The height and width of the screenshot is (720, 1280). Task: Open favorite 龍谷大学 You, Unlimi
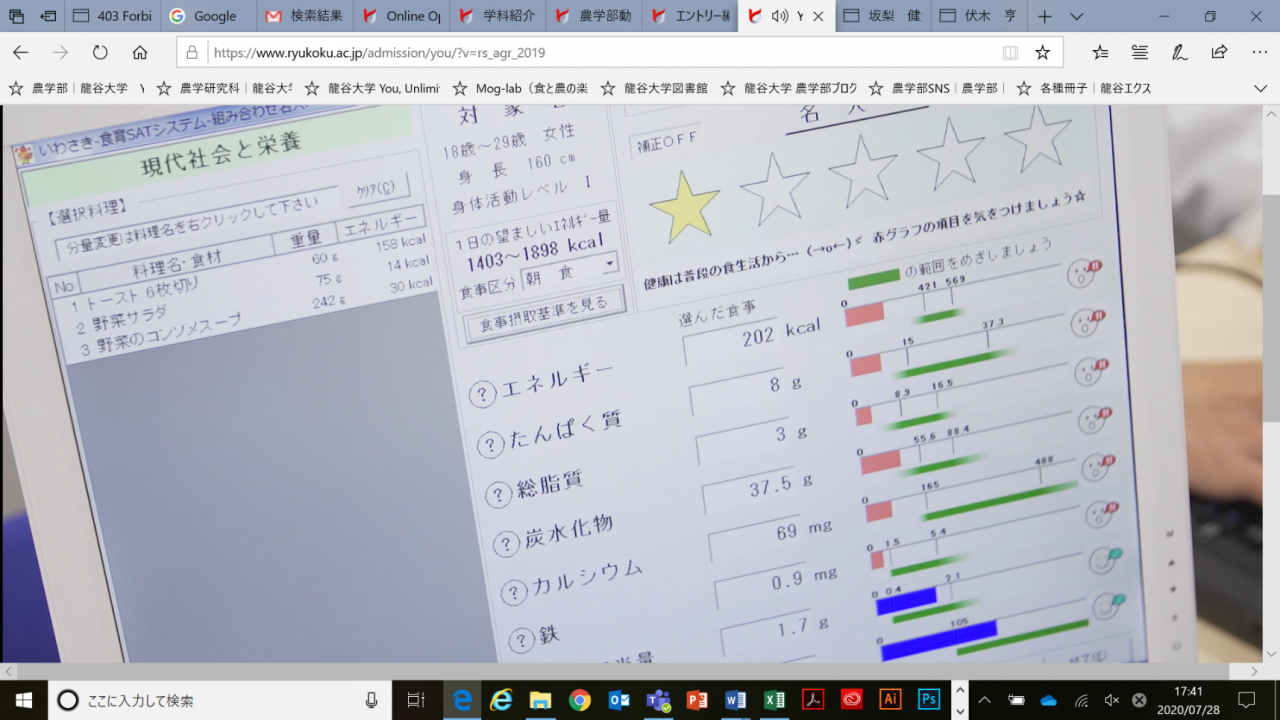click(374, 88)
